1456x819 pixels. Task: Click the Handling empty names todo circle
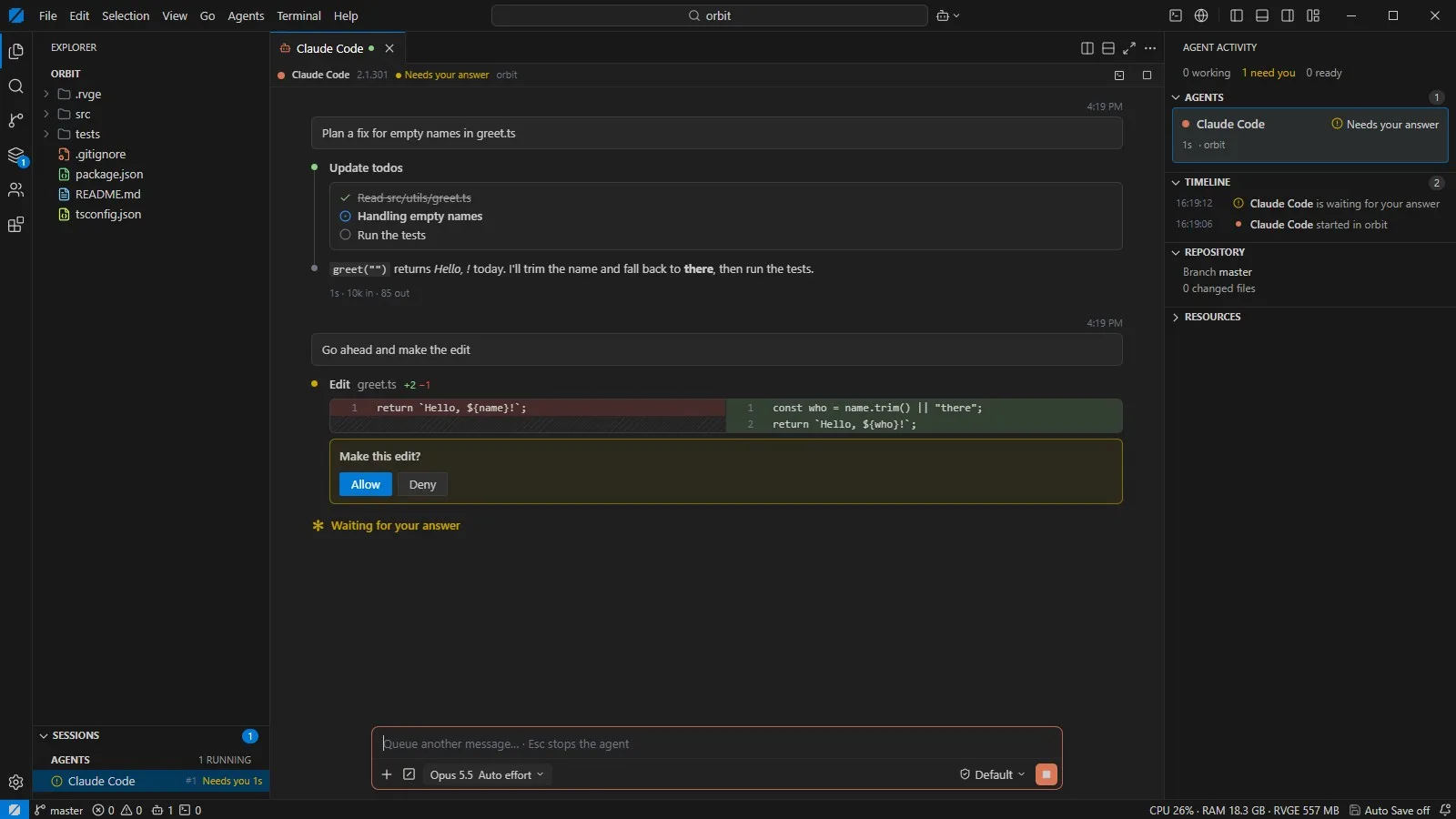coord(345,217)
